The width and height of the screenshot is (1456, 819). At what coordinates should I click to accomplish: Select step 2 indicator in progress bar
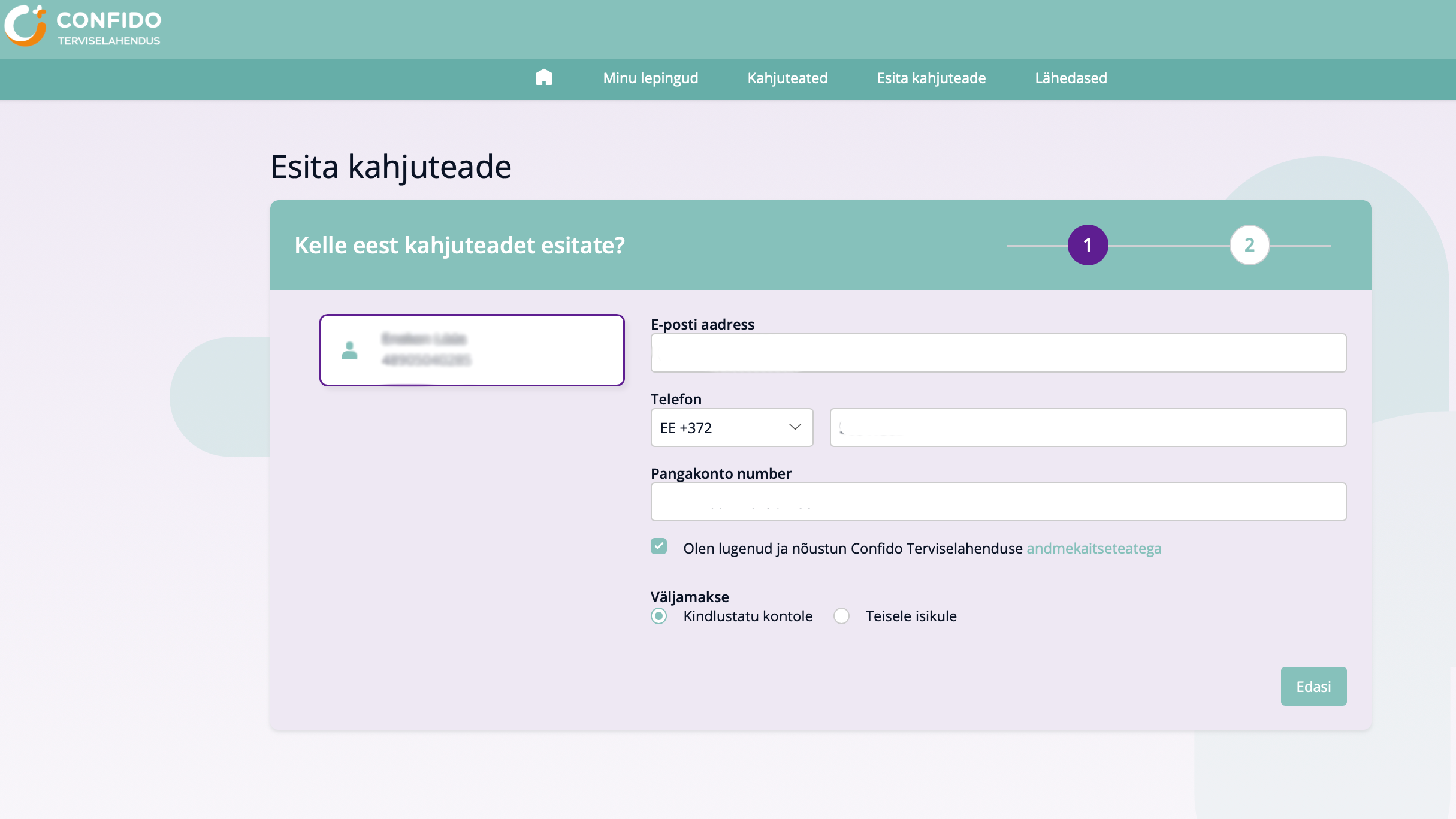(1250, 245)
